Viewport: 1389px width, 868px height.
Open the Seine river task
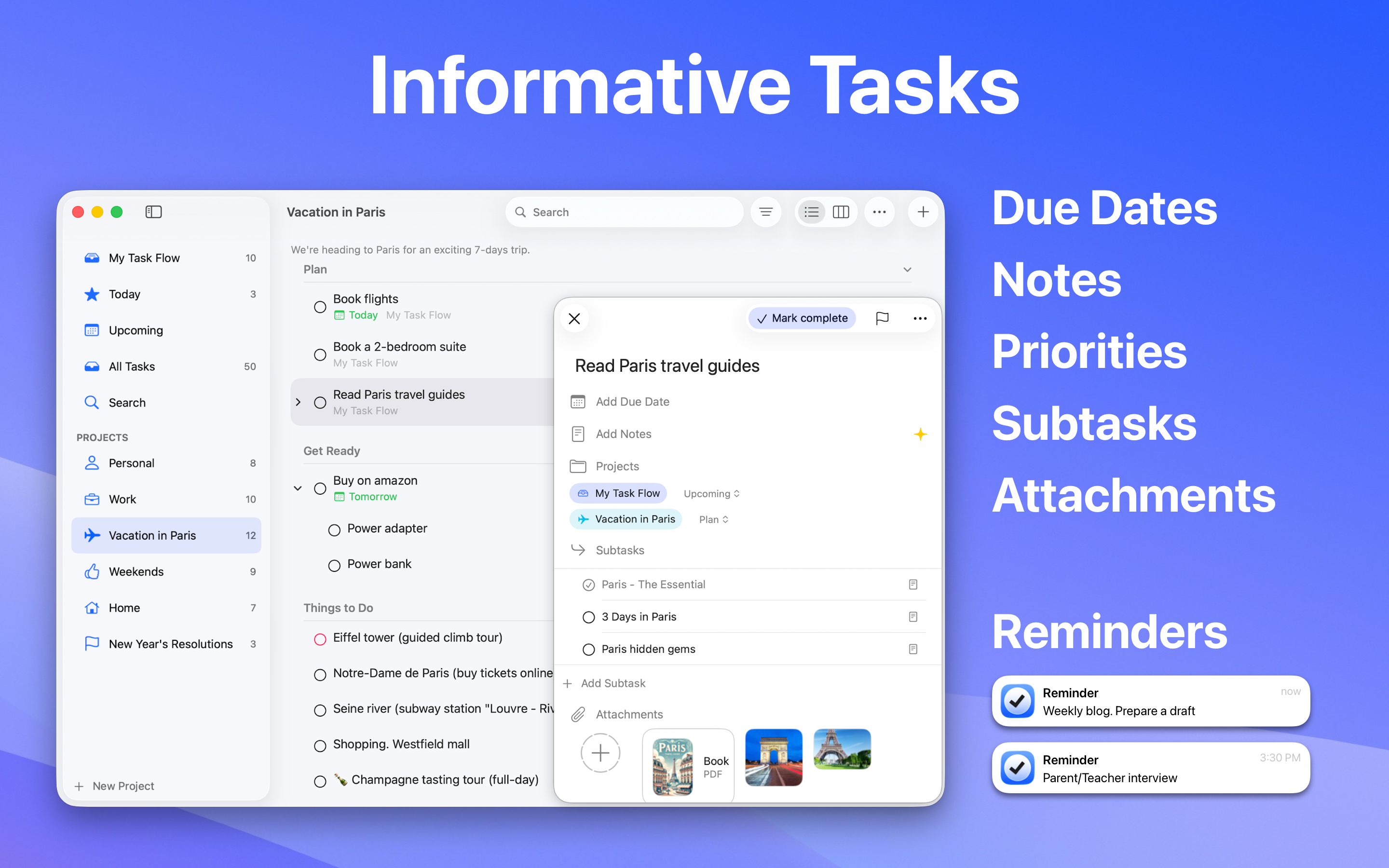[x=443, y=708]
